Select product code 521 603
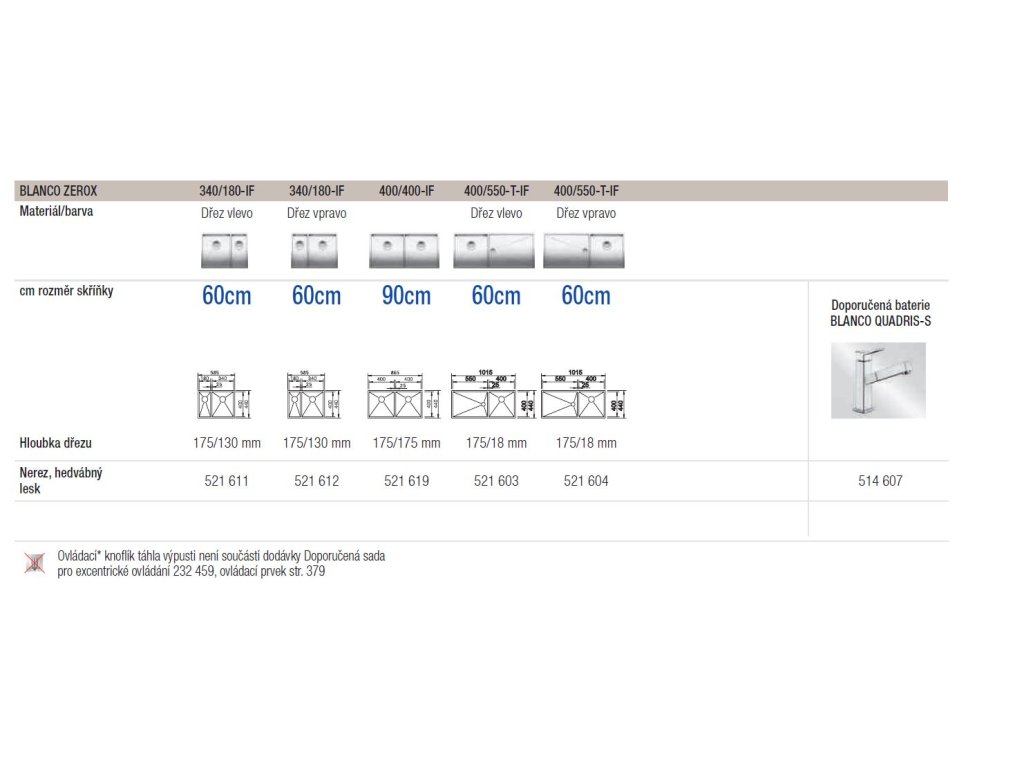This screenshot has height=768, width=1024. 496,481
